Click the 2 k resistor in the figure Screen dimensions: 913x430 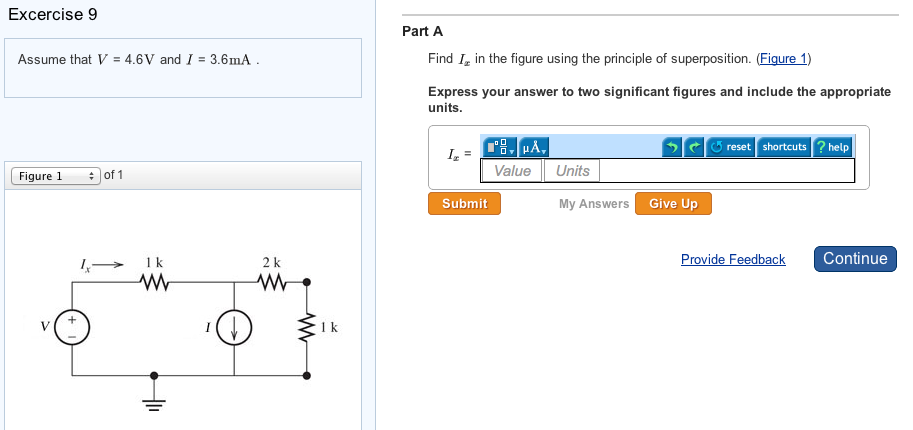[272, 282]
